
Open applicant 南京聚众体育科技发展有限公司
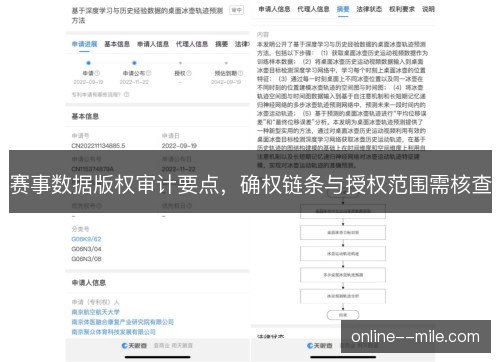click(x=114, y=332)
